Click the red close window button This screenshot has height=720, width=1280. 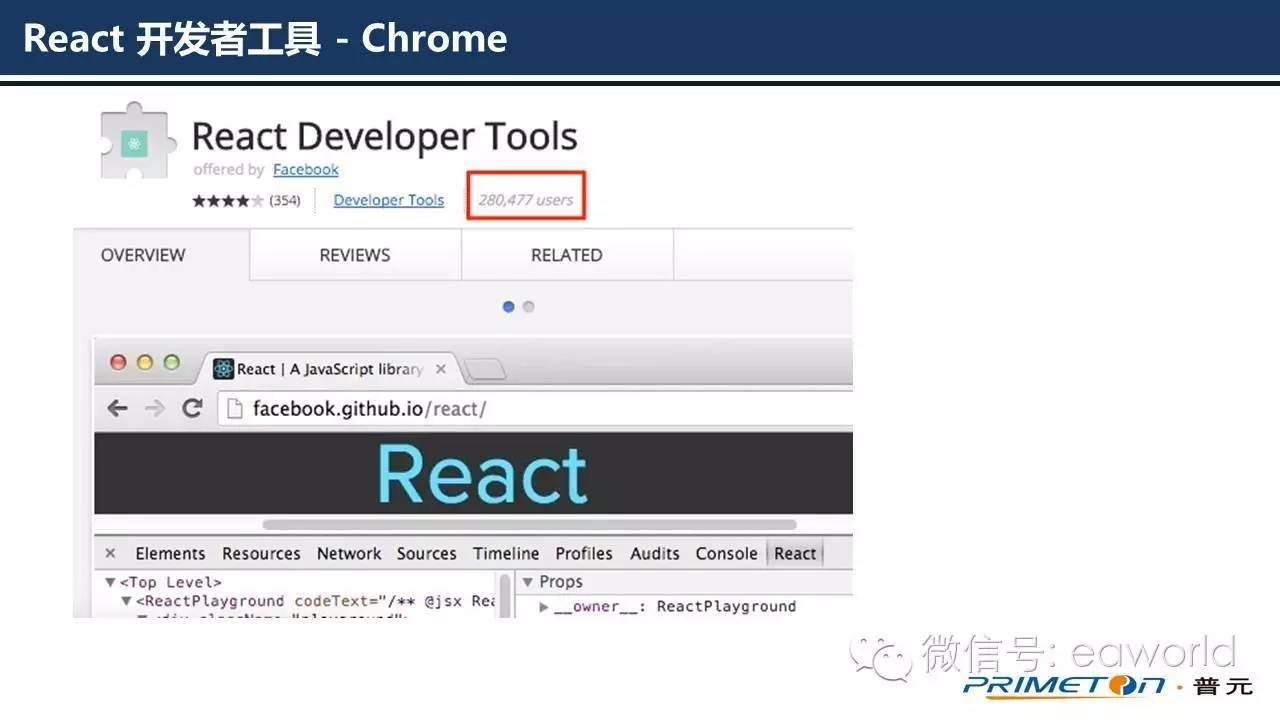(x=118, y=363)
